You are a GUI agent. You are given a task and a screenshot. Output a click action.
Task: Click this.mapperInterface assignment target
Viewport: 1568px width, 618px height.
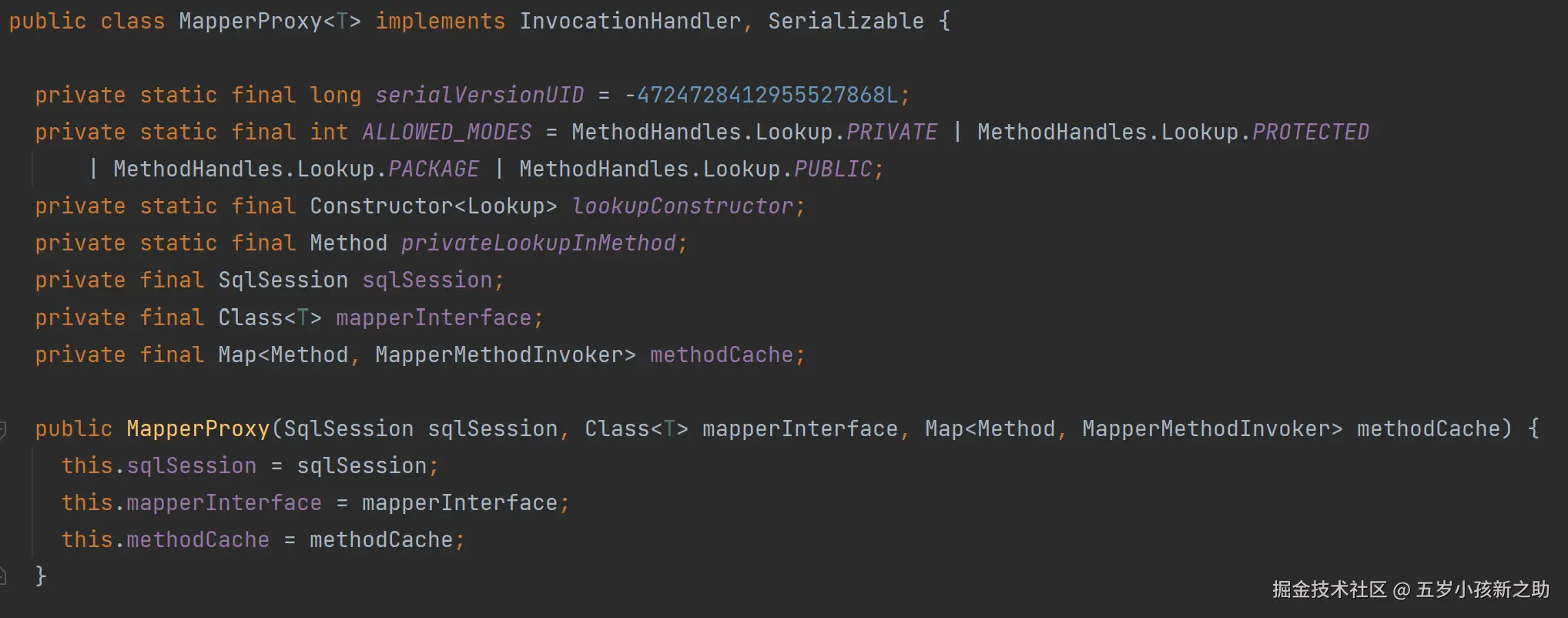tap(223, 503)
